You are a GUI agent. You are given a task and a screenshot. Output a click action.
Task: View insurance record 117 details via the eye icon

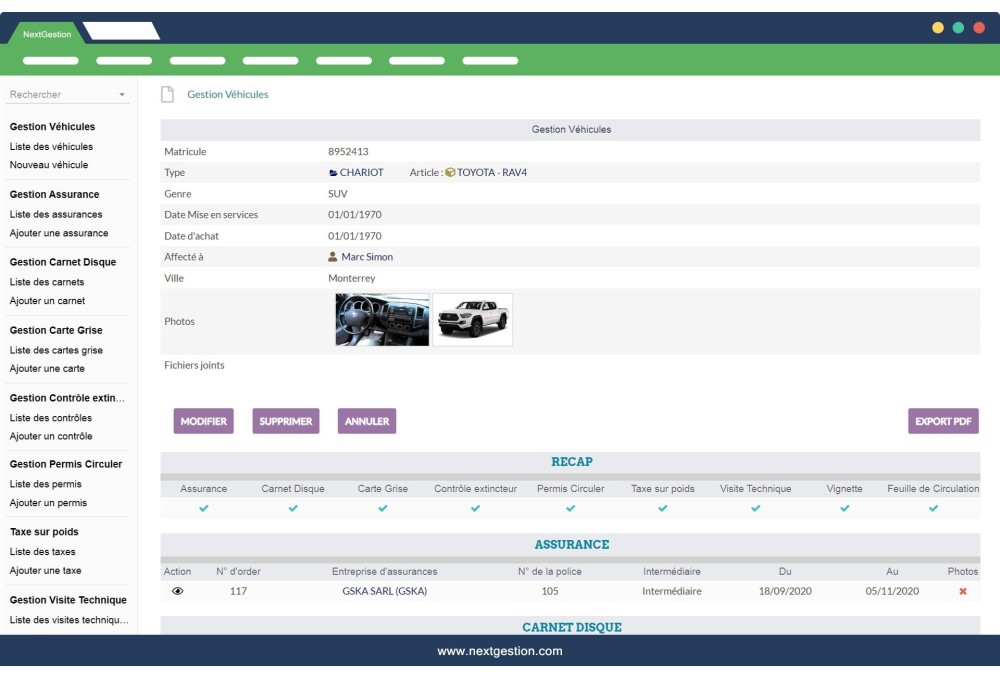178,590
